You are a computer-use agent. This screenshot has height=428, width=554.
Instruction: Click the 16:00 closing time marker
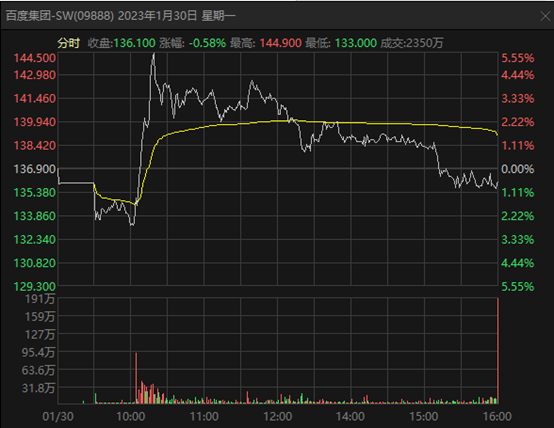497,416
